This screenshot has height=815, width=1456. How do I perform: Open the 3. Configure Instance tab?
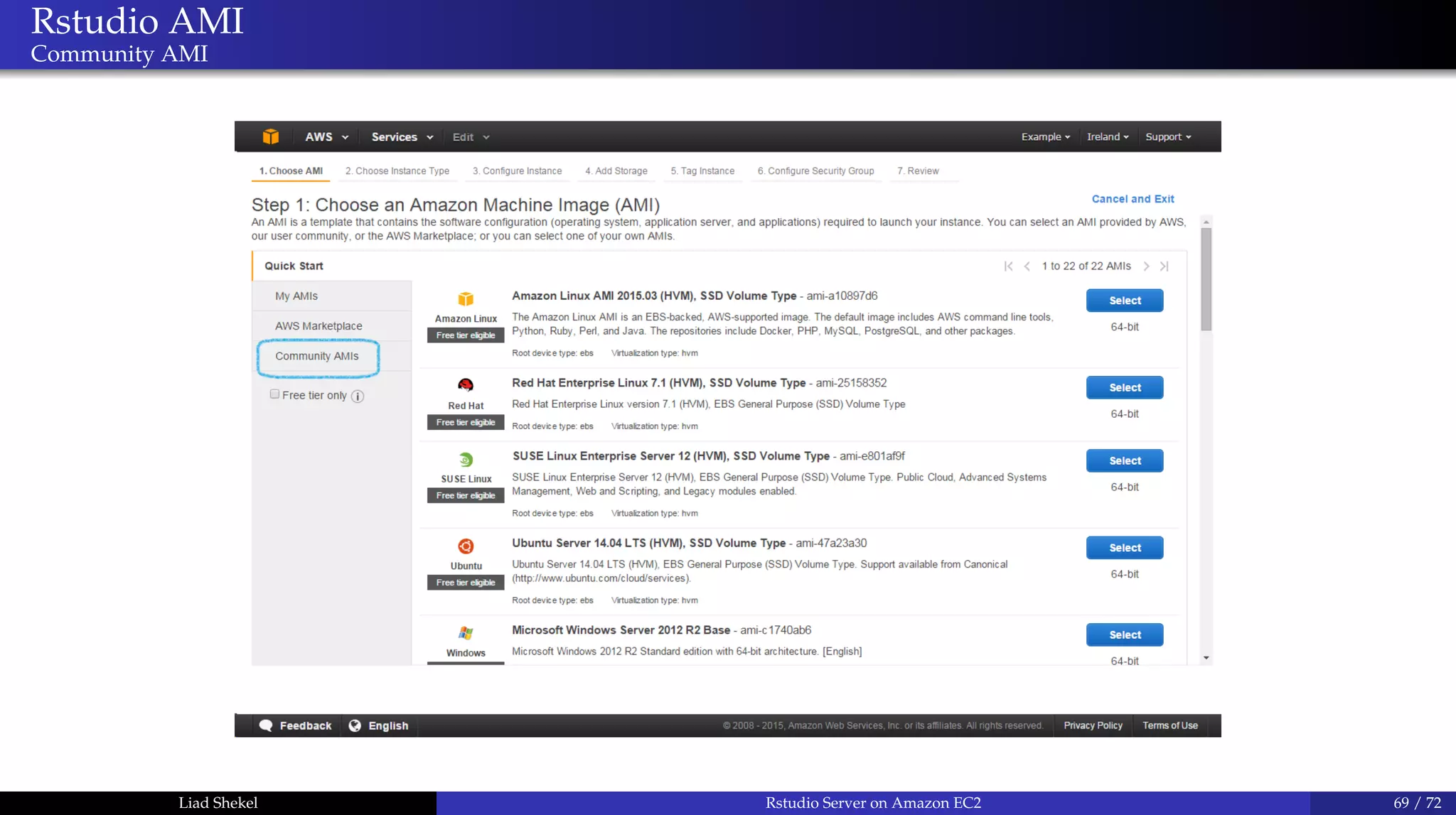point(517,171)
